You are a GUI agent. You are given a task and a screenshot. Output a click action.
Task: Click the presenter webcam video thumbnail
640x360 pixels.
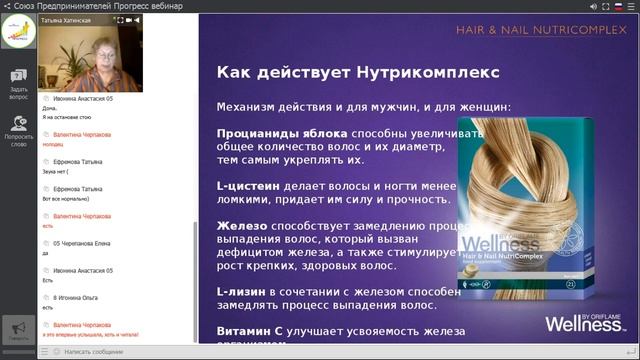[90, 53]
